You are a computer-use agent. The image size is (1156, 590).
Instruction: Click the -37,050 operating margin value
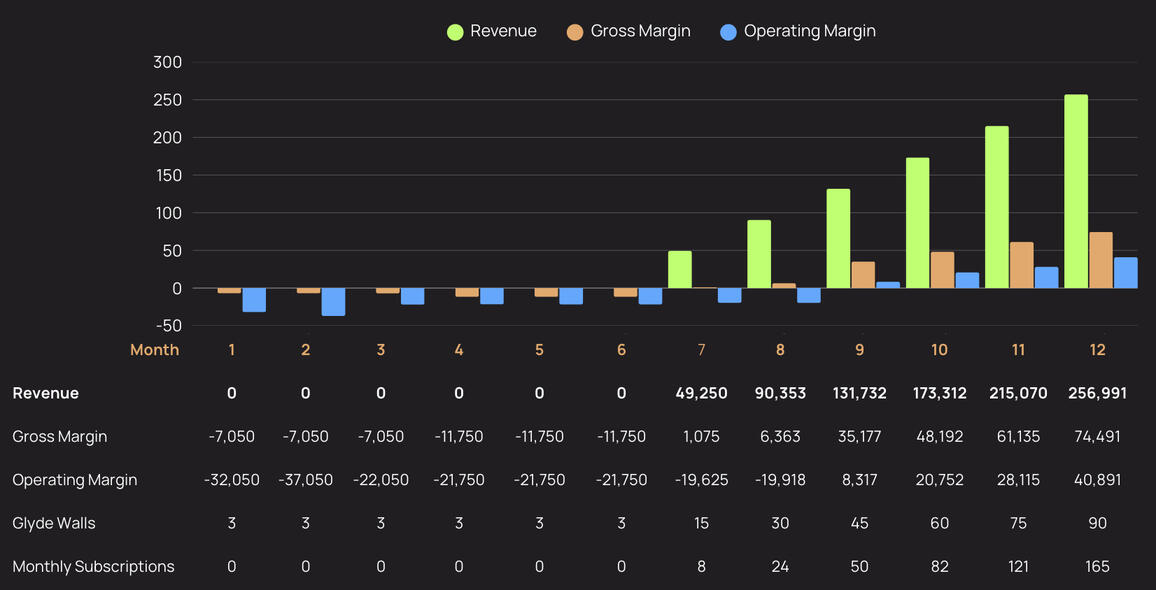tap(305, 480)
